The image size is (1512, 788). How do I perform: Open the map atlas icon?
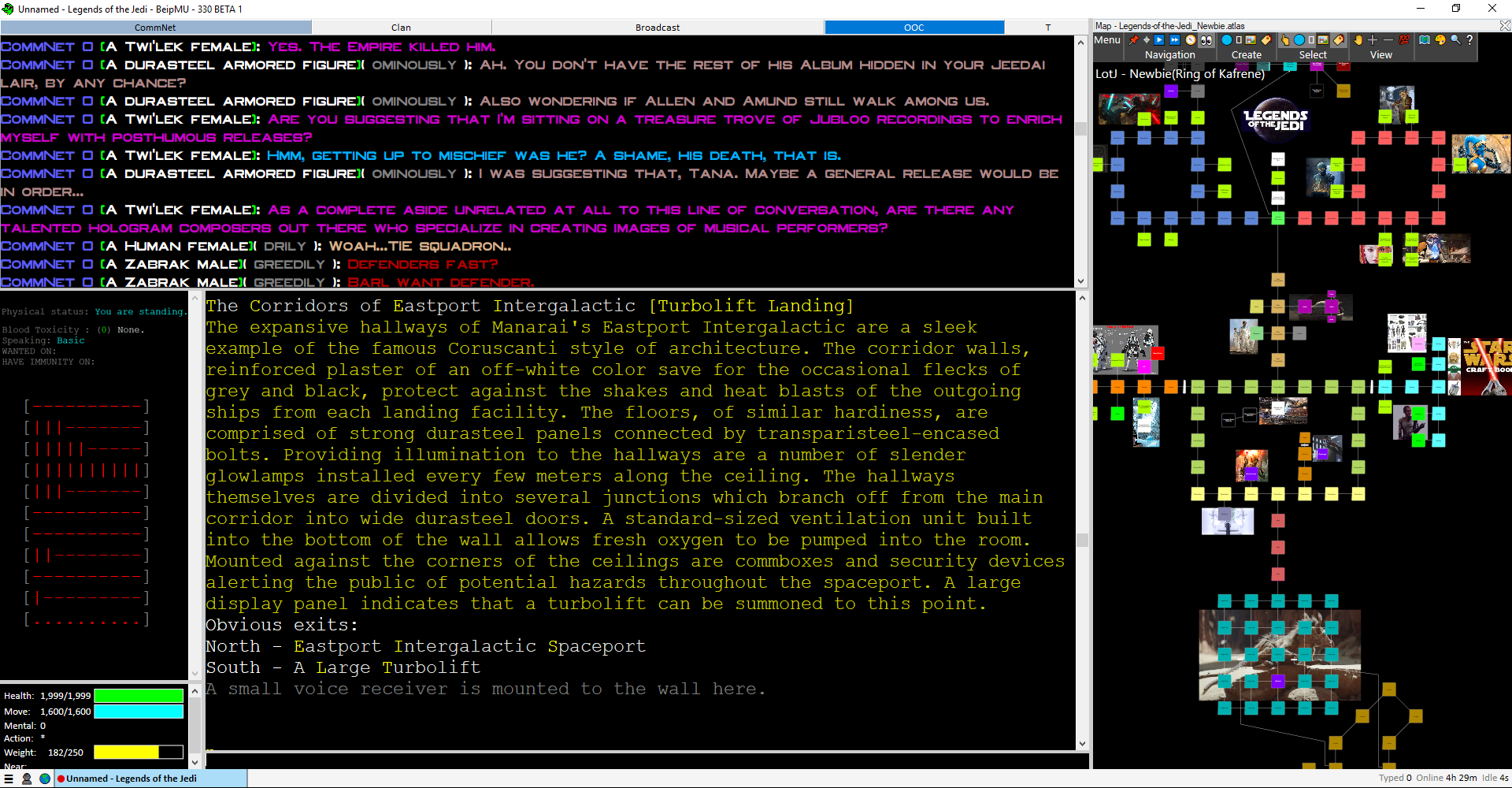[x=1425, y=40]
